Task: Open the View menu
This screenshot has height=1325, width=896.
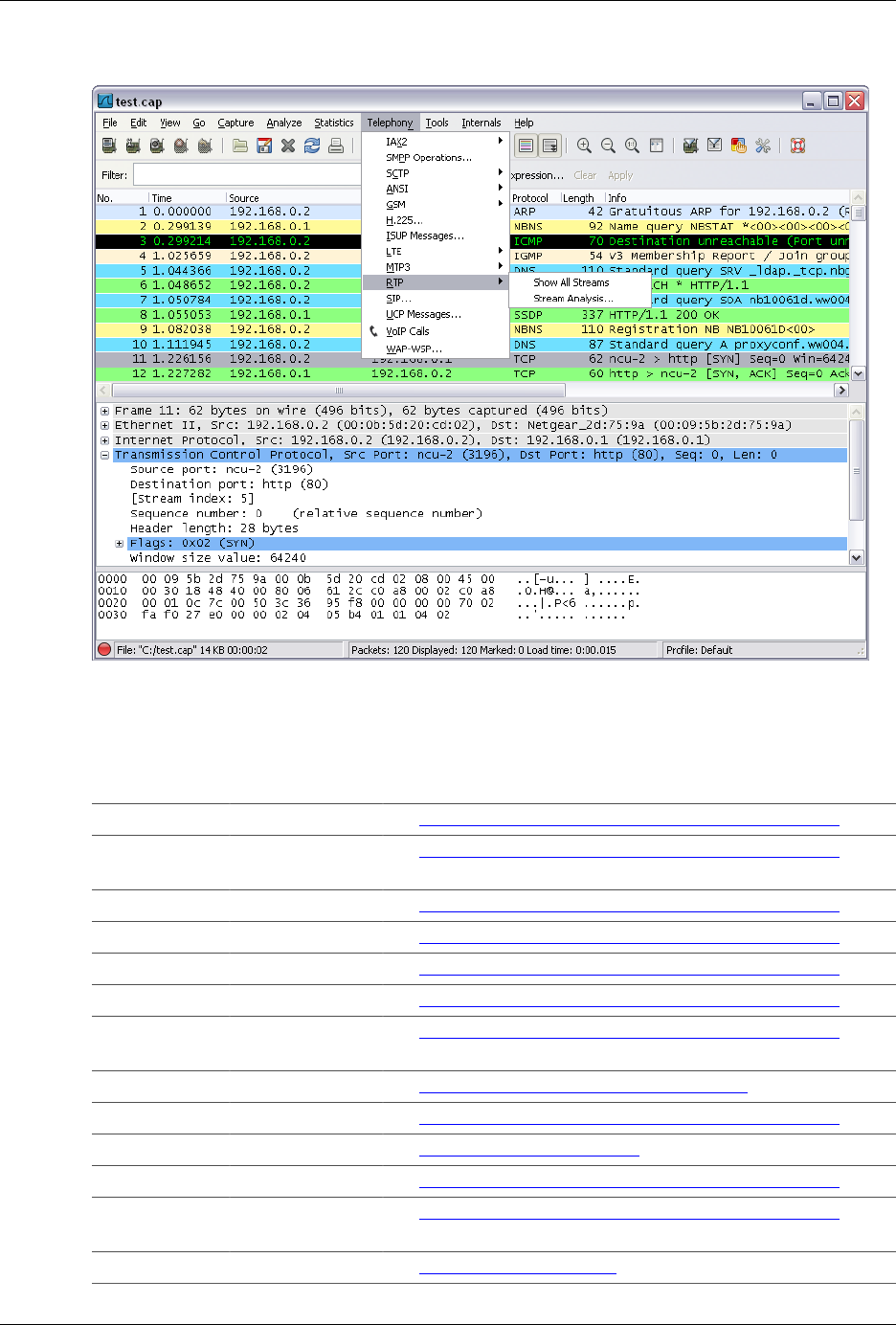Action: (x=170, y=123)
